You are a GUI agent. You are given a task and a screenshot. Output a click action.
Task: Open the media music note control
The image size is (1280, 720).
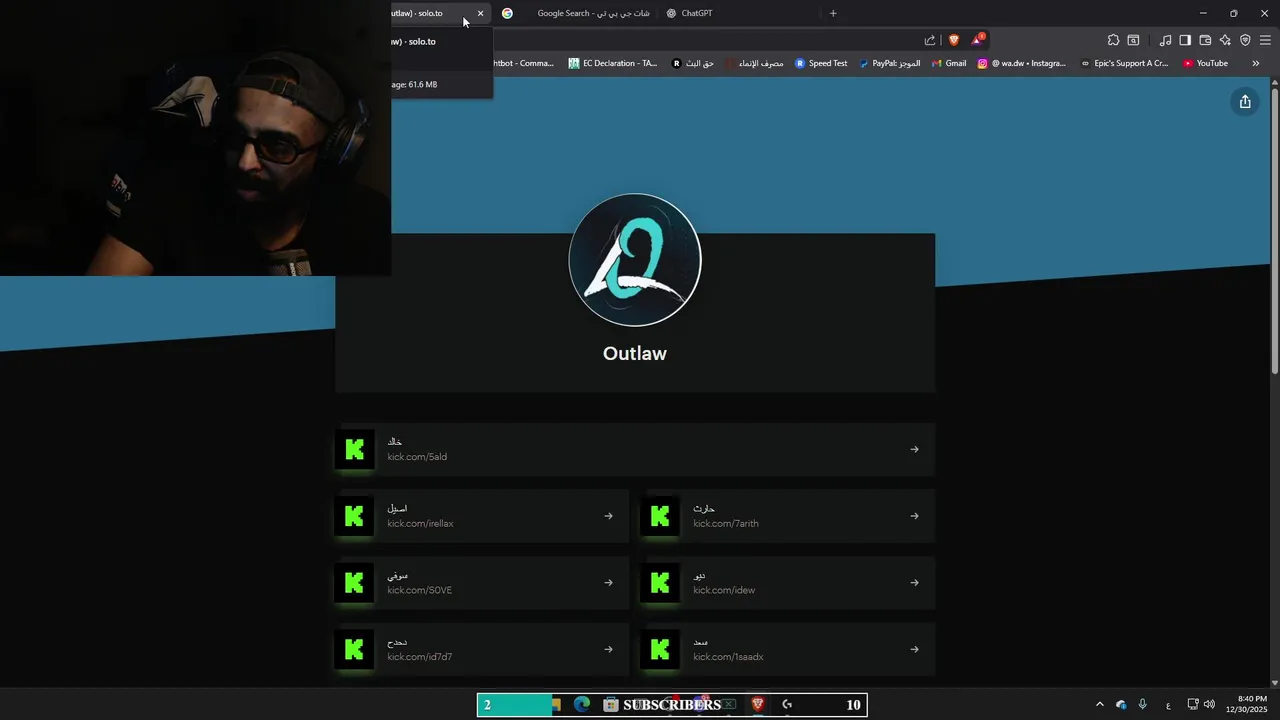coord(1165,40)
